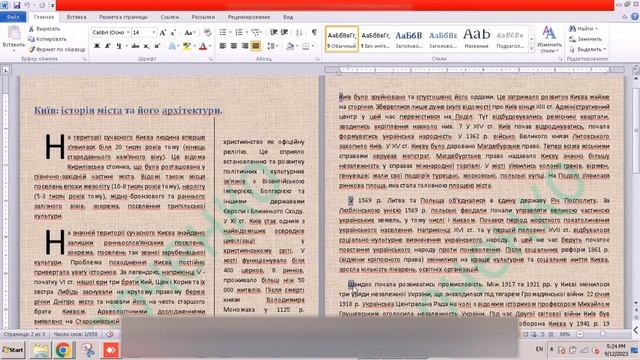Apply red font color

point(203,46)
